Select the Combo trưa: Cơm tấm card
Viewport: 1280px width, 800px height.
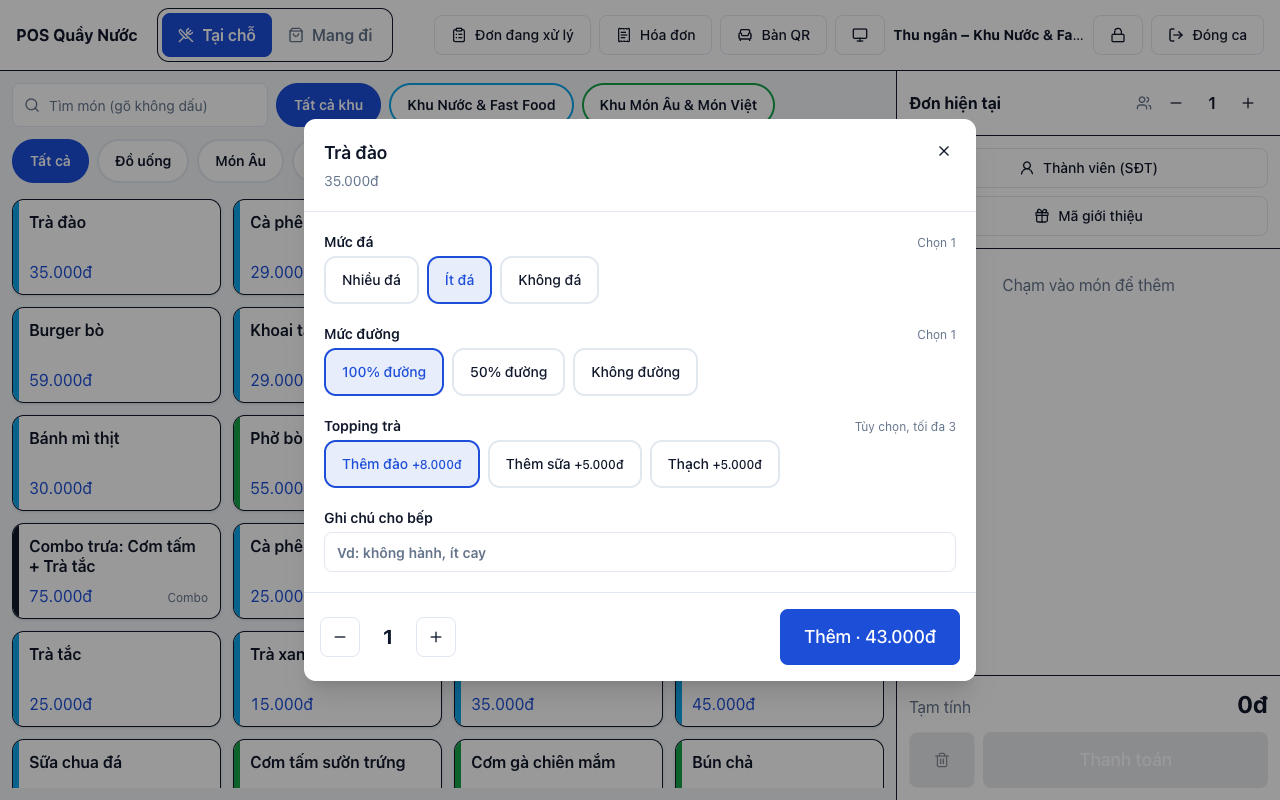tap(116, 571)
